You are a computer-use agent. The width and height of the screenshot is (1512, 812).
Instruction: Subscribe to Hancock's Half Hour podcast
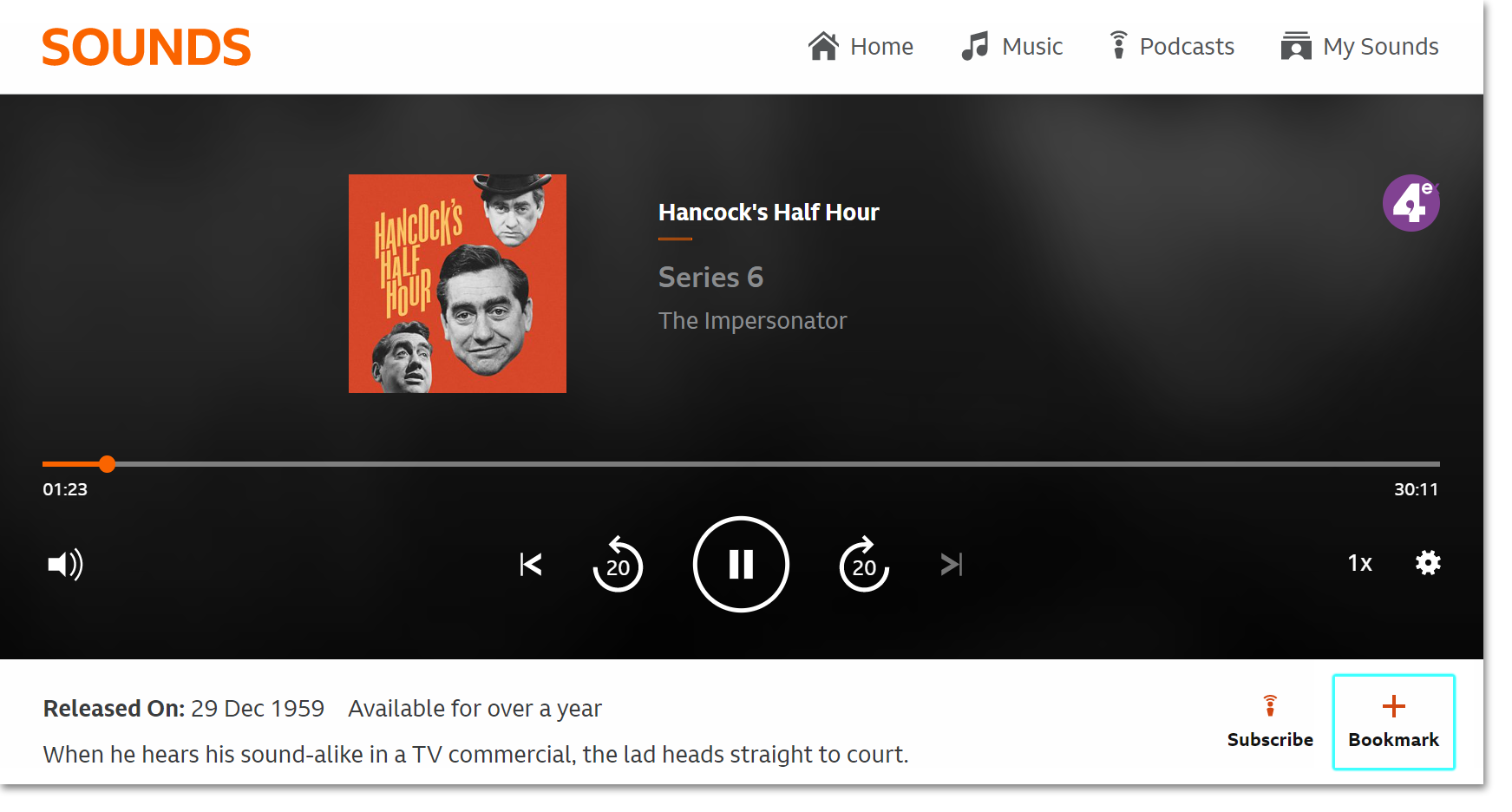point(1270,721)
